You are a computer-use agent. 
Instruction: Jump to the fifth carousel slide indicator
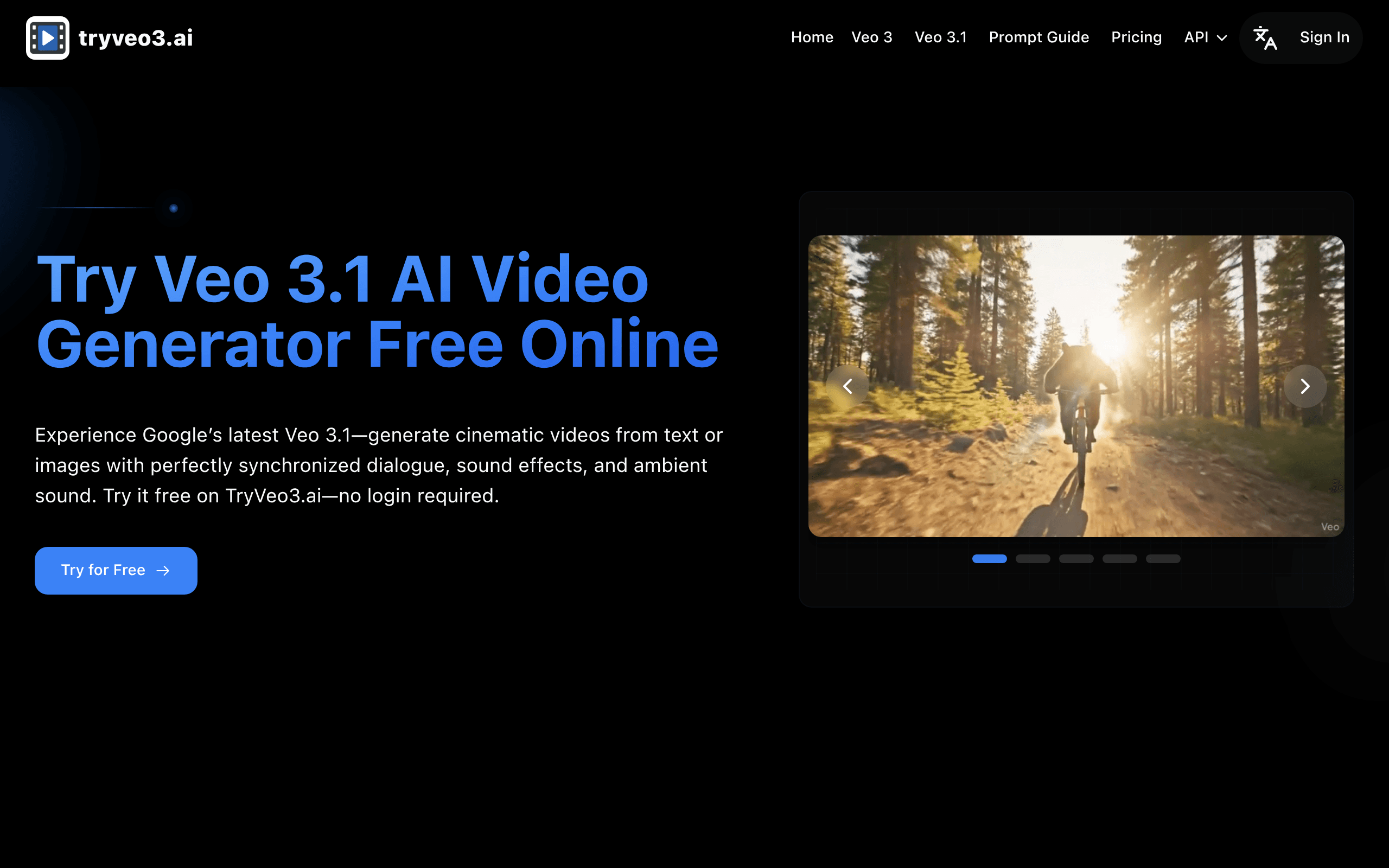(x=1163, y=559)
